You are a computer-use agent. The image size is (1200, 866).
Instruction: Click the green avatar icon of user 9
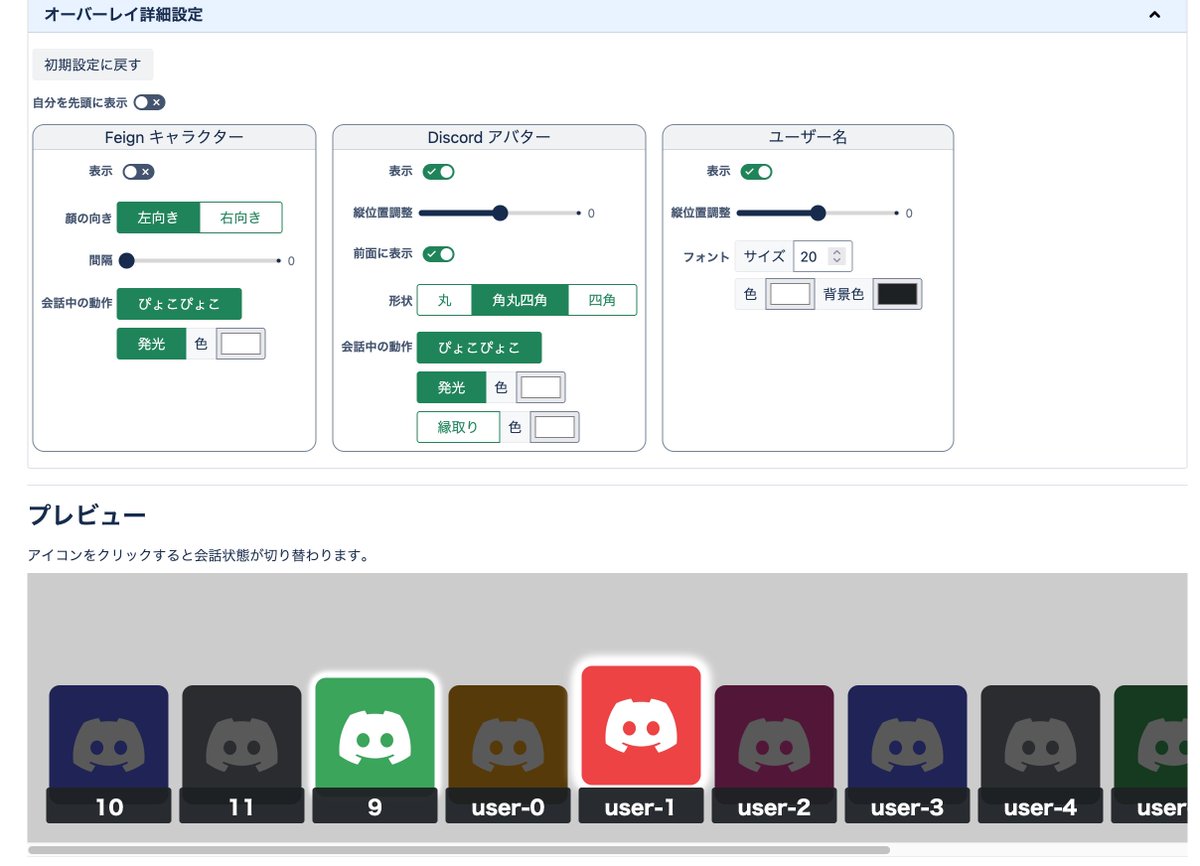tap(375, 733)
